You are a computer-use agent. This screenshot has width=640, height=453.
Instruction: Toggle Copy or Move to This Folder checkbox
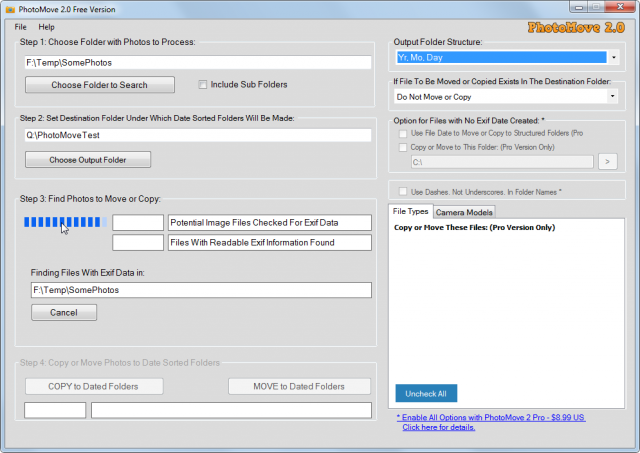pyautogui.click(x=403, y=147)
